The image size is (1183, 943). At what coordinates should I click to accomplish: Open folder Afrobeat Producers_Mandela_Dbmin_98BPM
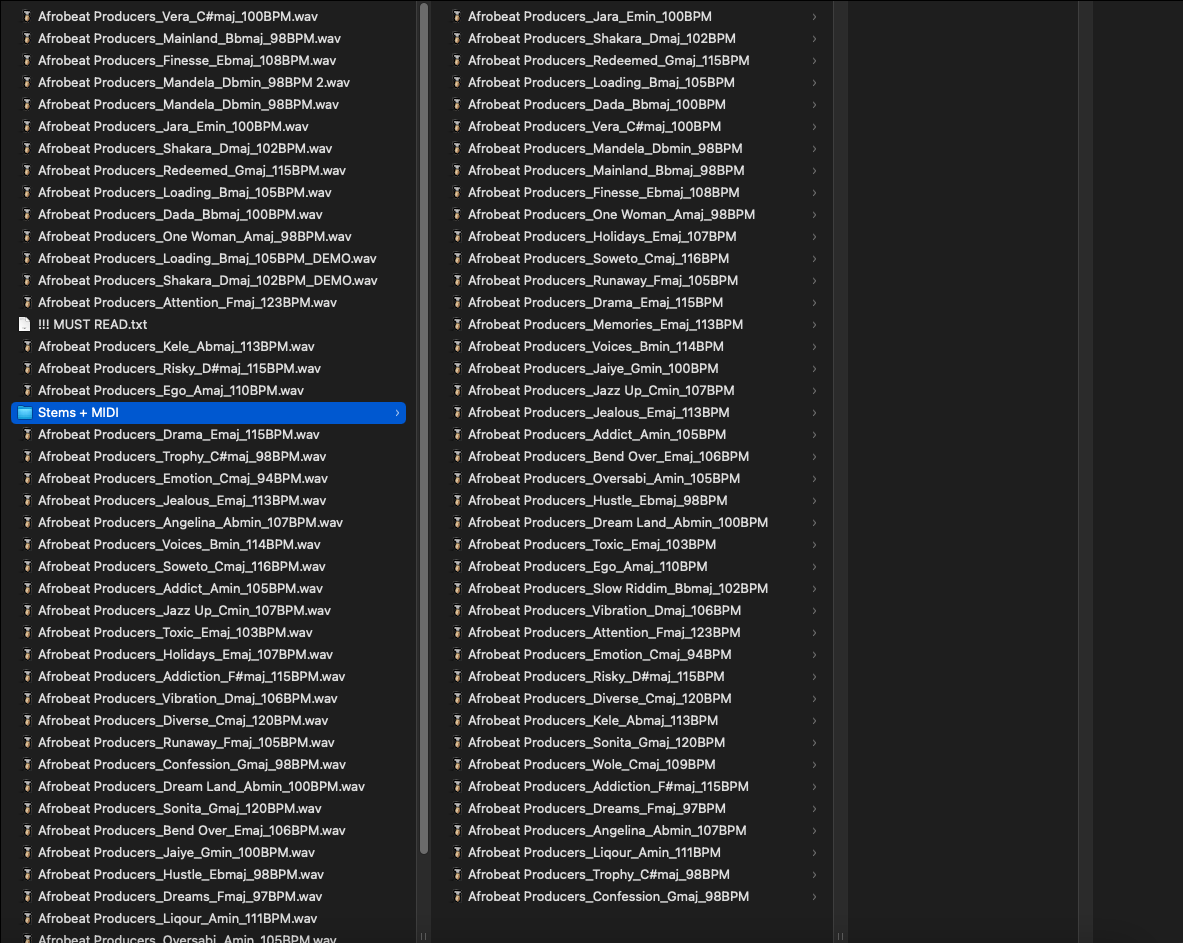605,148
